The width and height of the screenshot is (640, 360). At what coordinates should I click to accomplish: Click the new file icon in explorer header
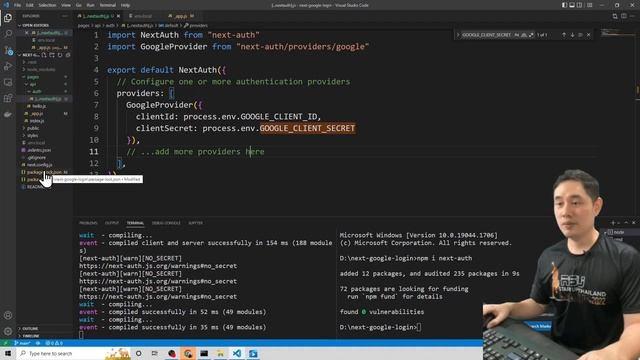44,55
